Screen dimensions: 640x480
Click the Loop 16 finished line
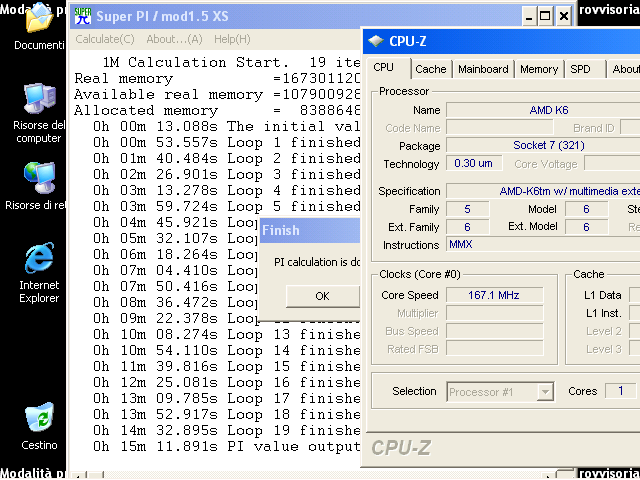point(227,382)
